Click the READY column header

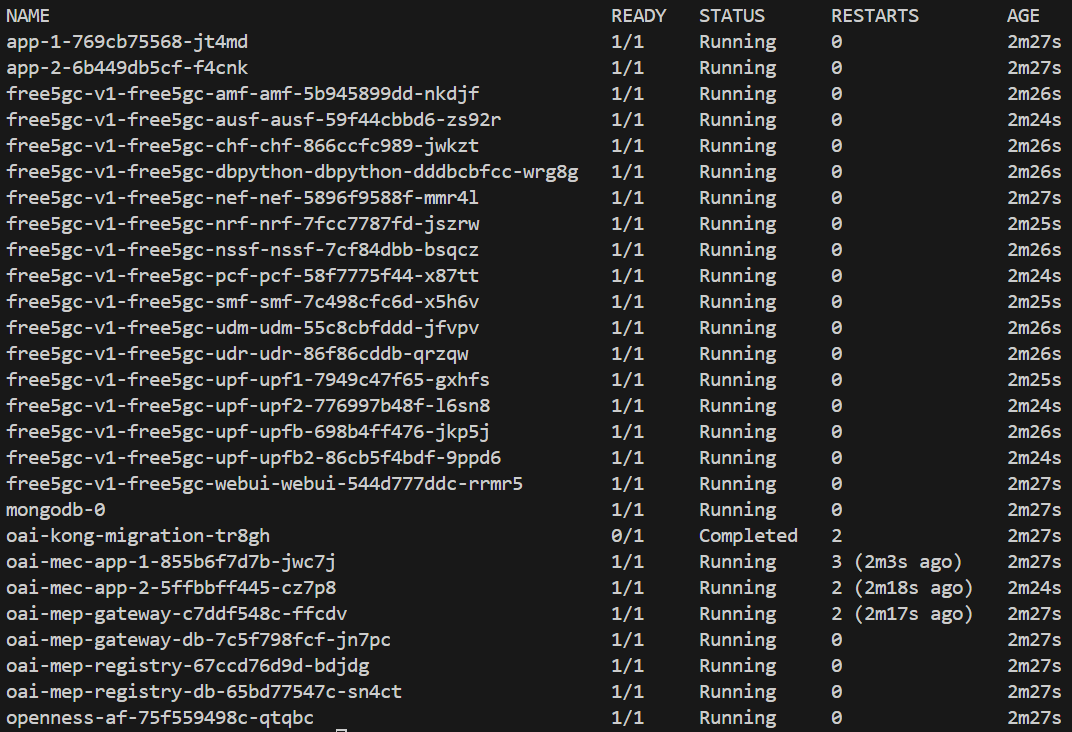pos(638,16)
